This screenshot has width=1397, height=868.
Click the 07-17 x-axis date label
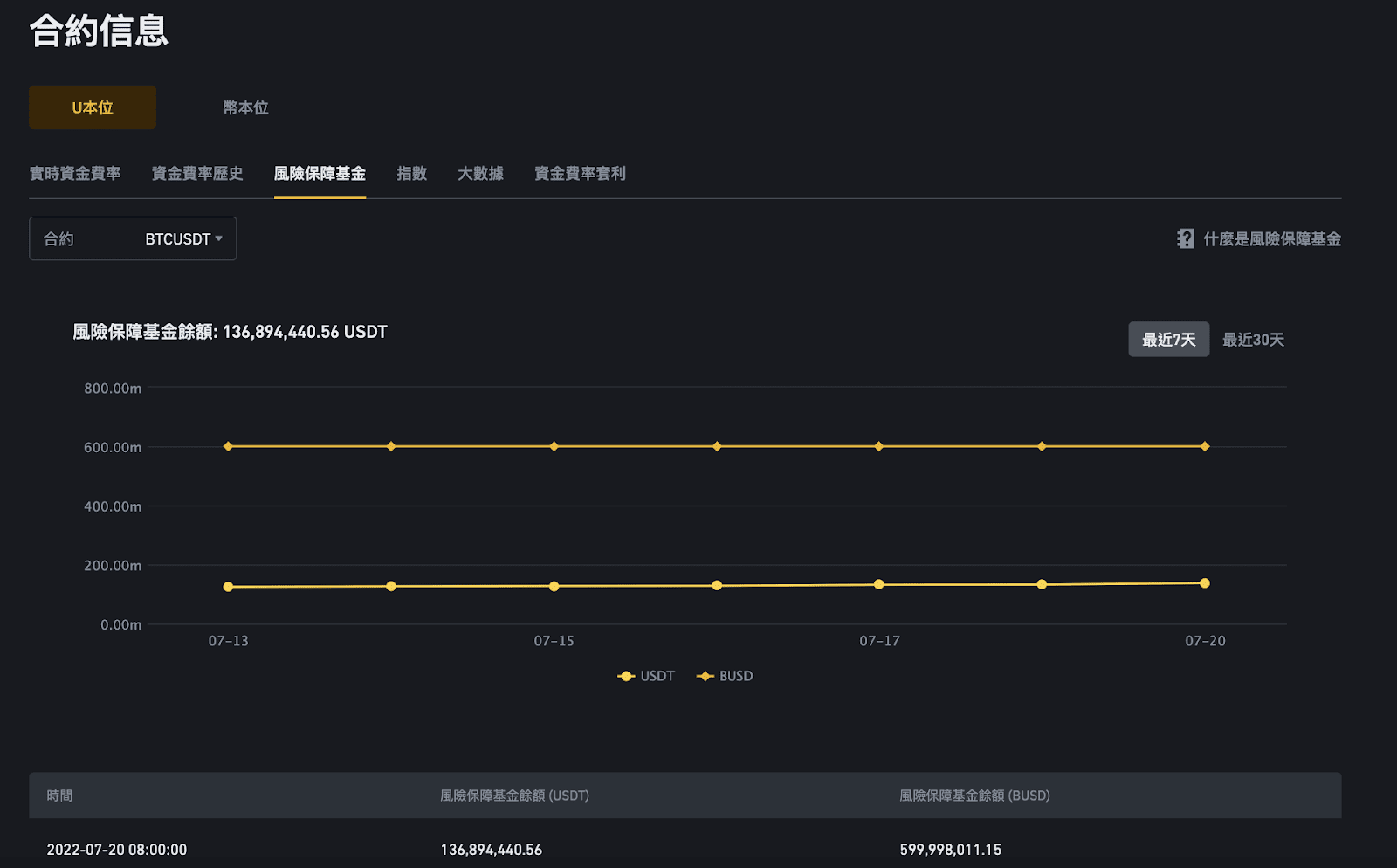click(879, 641)
